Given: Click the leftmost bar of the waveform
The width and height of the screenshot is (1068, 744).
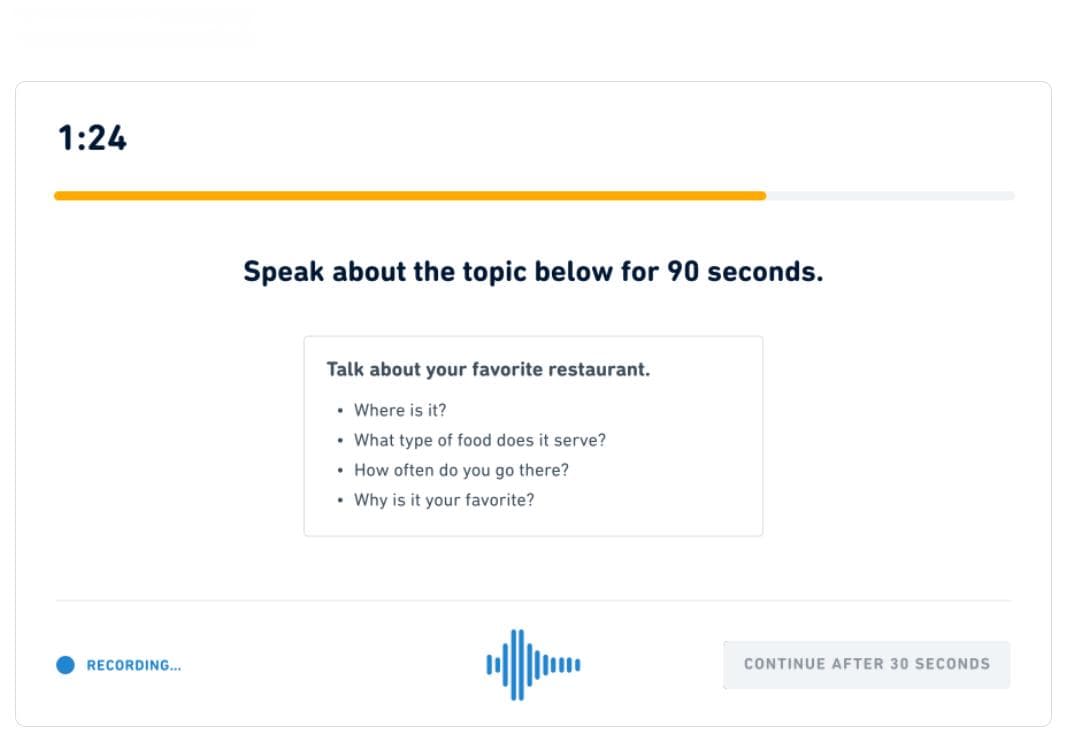Looking at the screenshot, I should pyautogui.click(x=489, y=665).
